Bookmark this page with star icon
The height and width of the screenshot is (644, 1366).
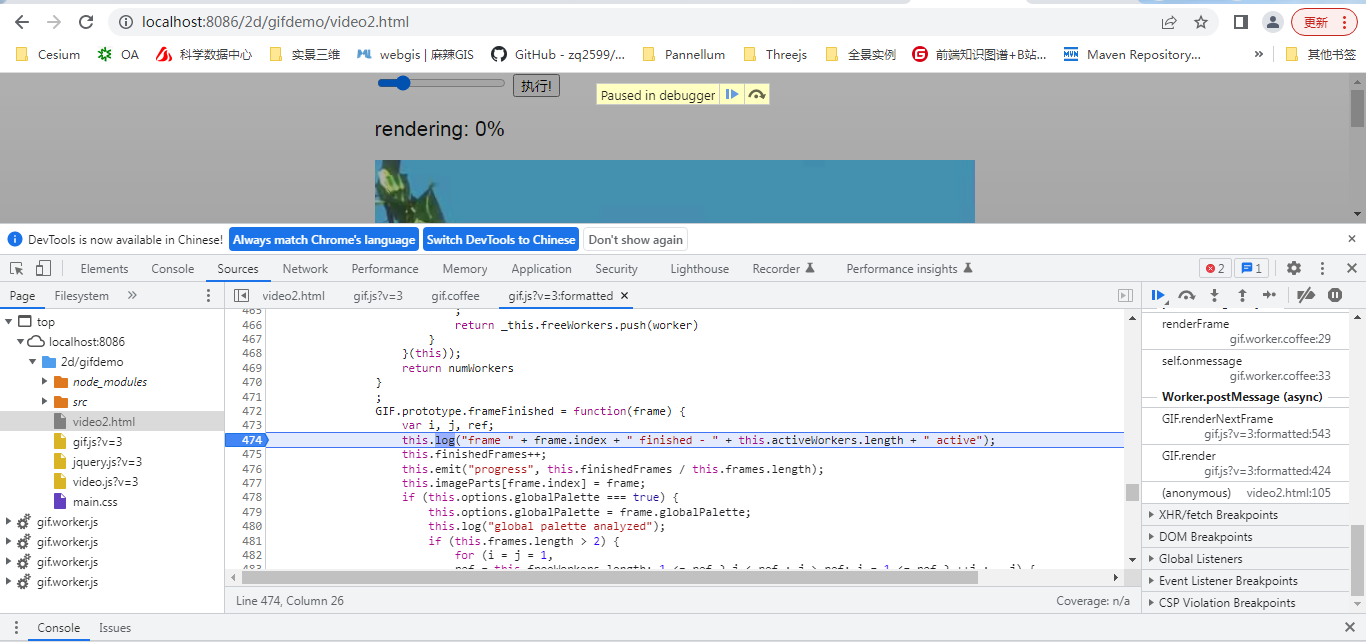[1201, 22]
